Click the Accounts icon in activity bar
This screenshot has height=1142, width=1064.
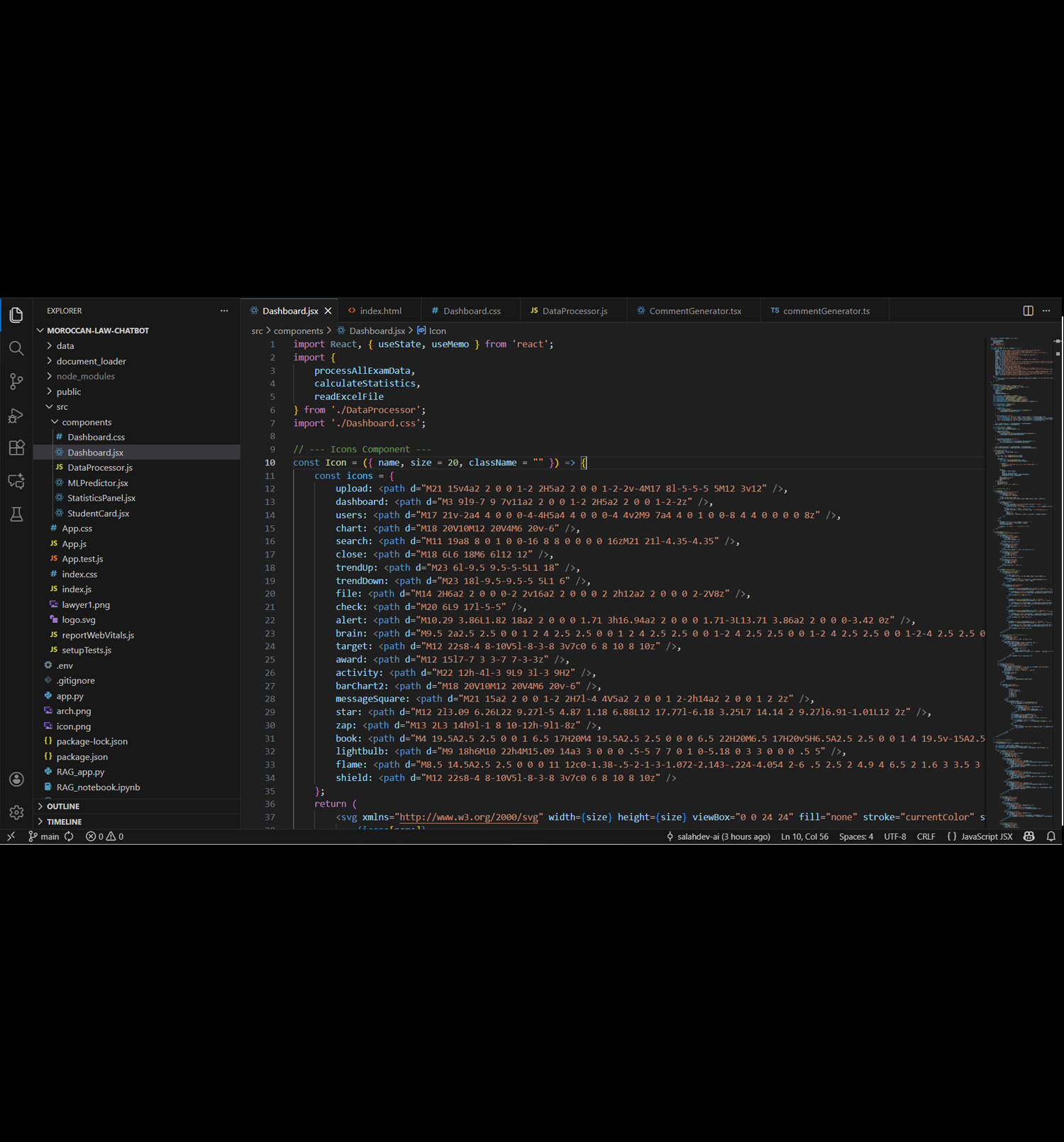click(16, 780)
